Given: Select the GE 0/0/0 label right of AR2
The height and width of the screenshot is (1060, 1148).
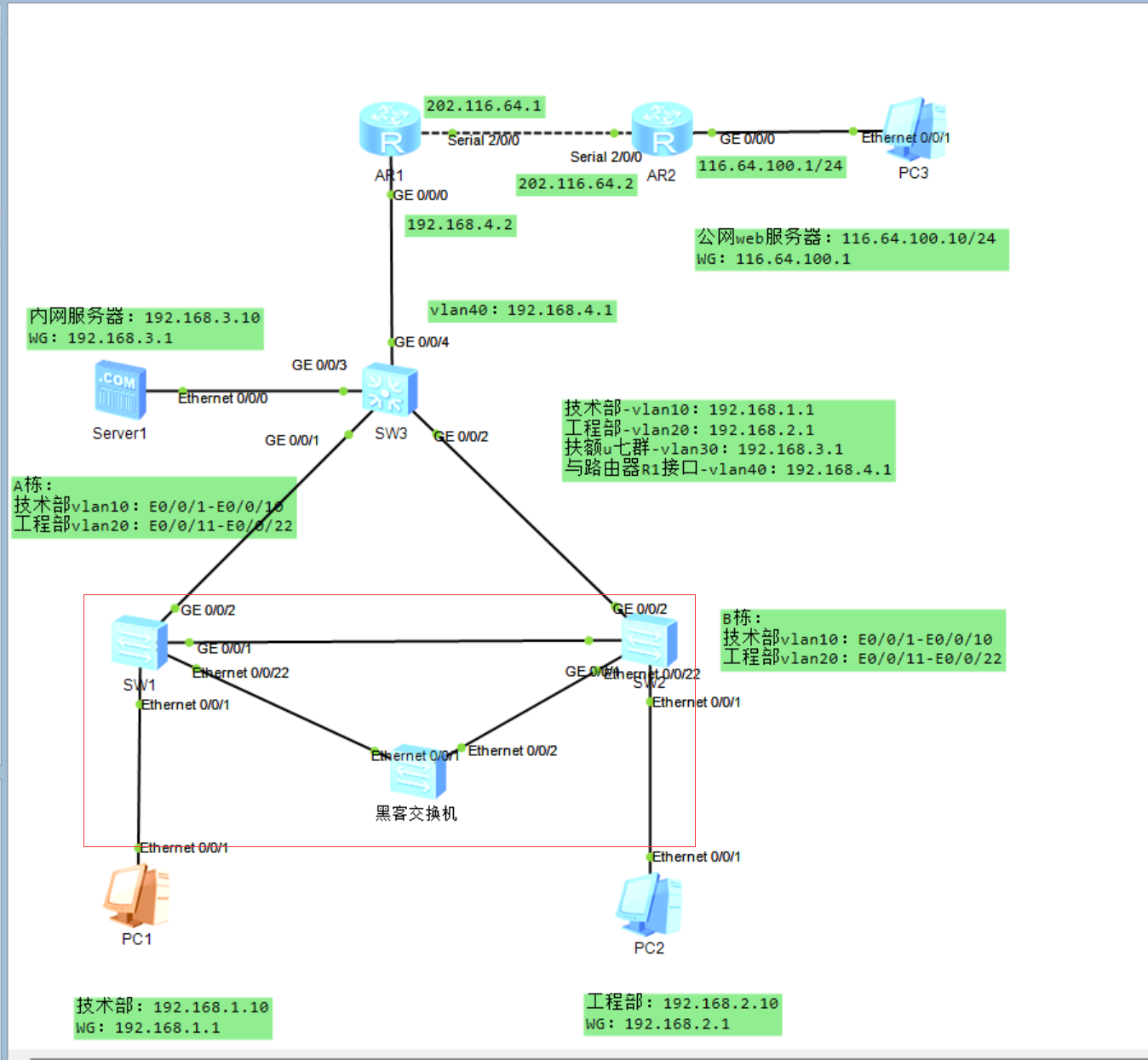Looking at the screenshot, I should point(748,139).
